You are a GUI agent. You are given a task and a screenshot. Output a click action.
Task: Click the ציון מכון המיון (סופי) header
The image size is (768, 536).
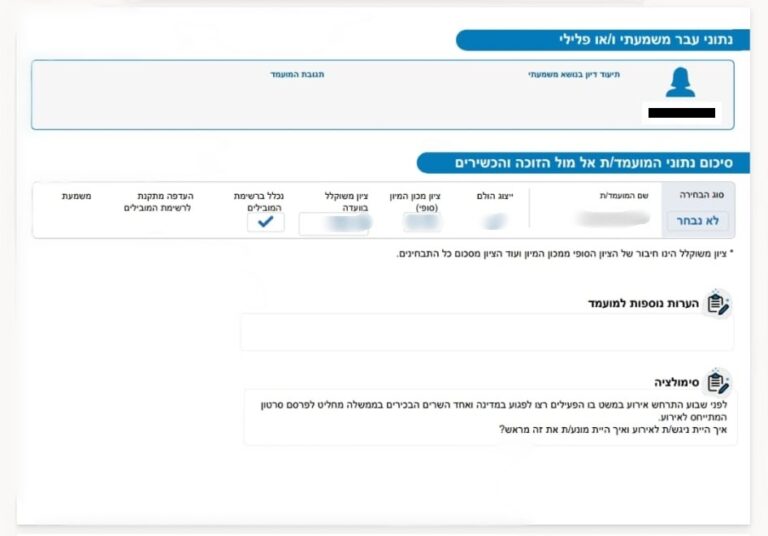click(415, 202)
